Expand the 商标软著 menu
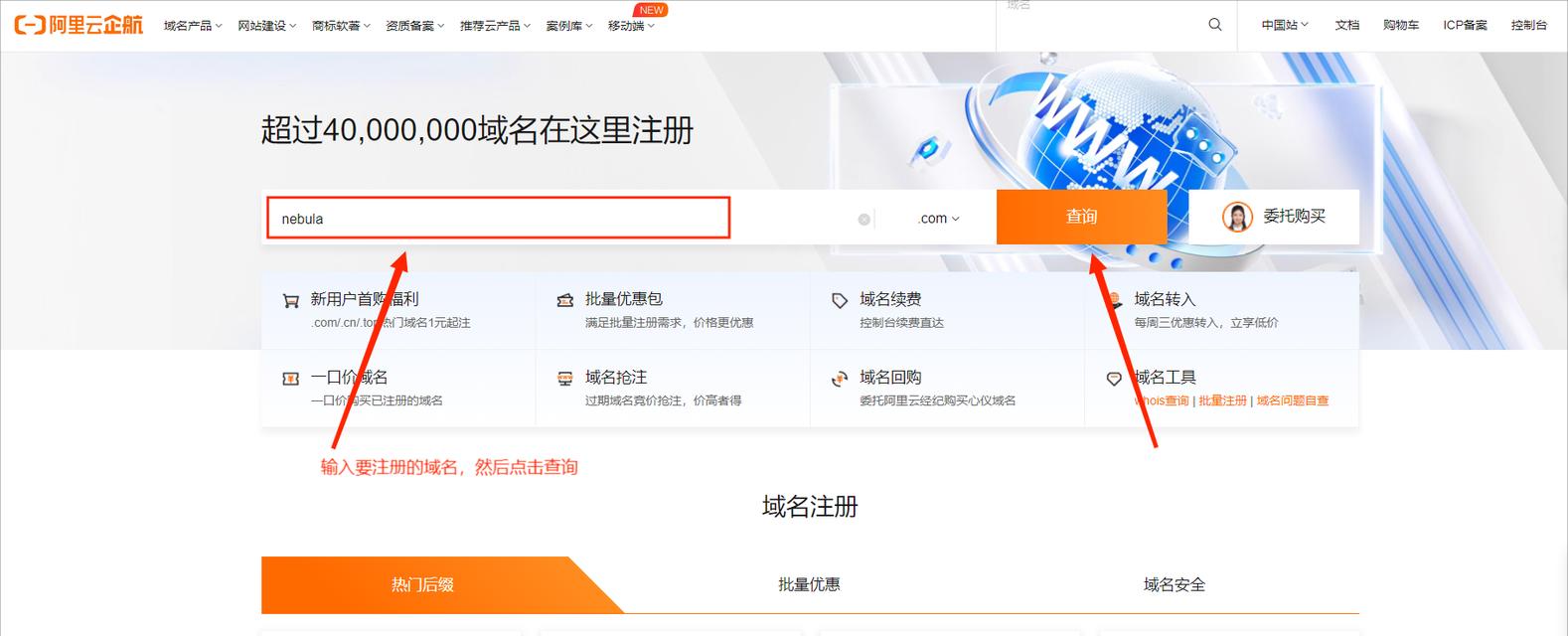Screen dimensions: 1568x636 tap(341, 26)
